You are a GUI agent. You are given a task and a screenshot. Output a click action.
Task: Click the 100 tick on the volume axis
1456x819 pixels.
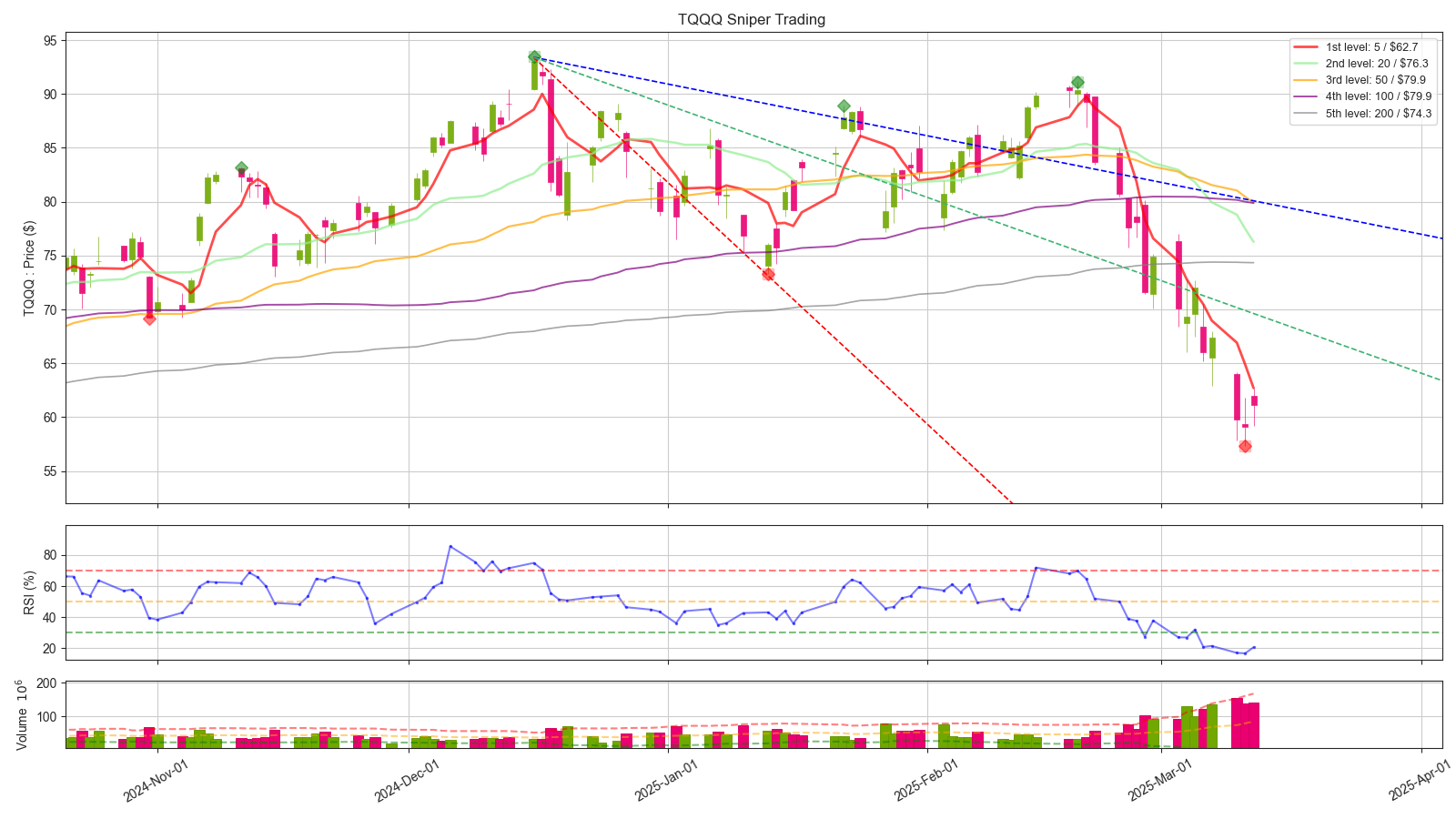click(x=45, y=717)
